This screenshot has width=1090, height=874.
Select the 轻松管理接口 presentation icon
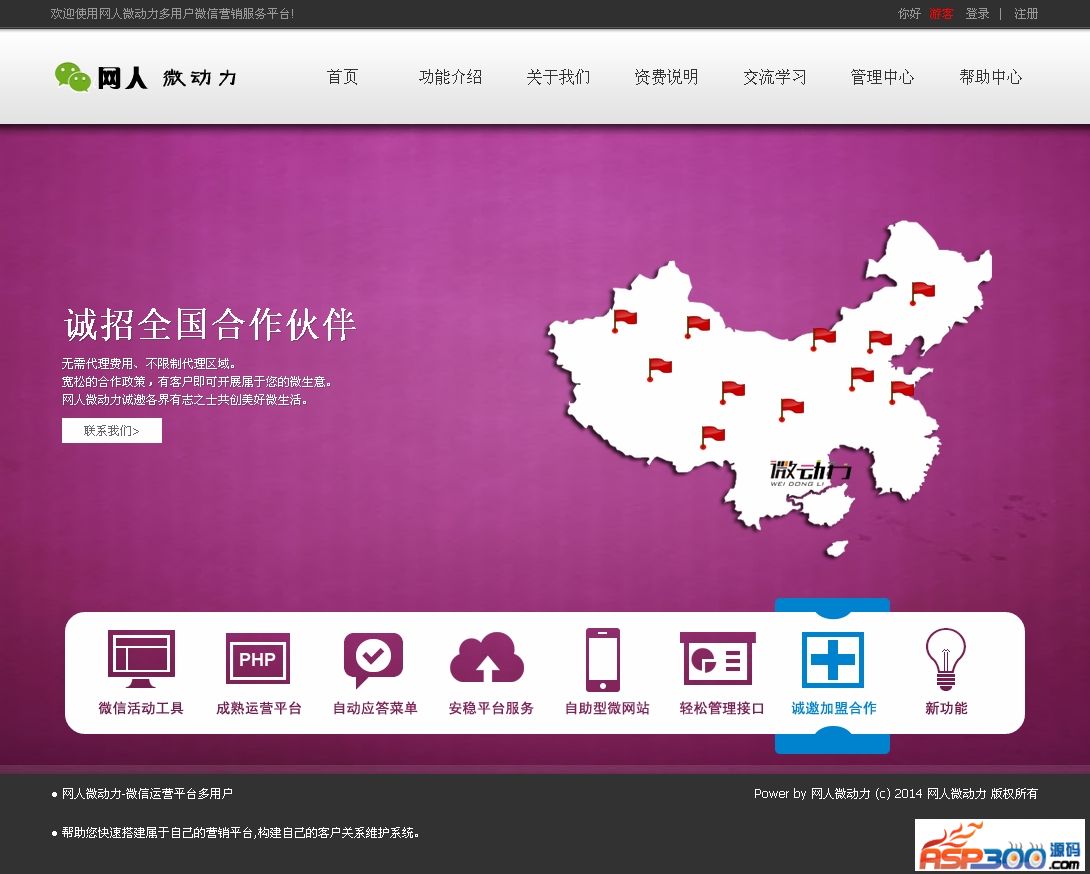click(717, 658)
